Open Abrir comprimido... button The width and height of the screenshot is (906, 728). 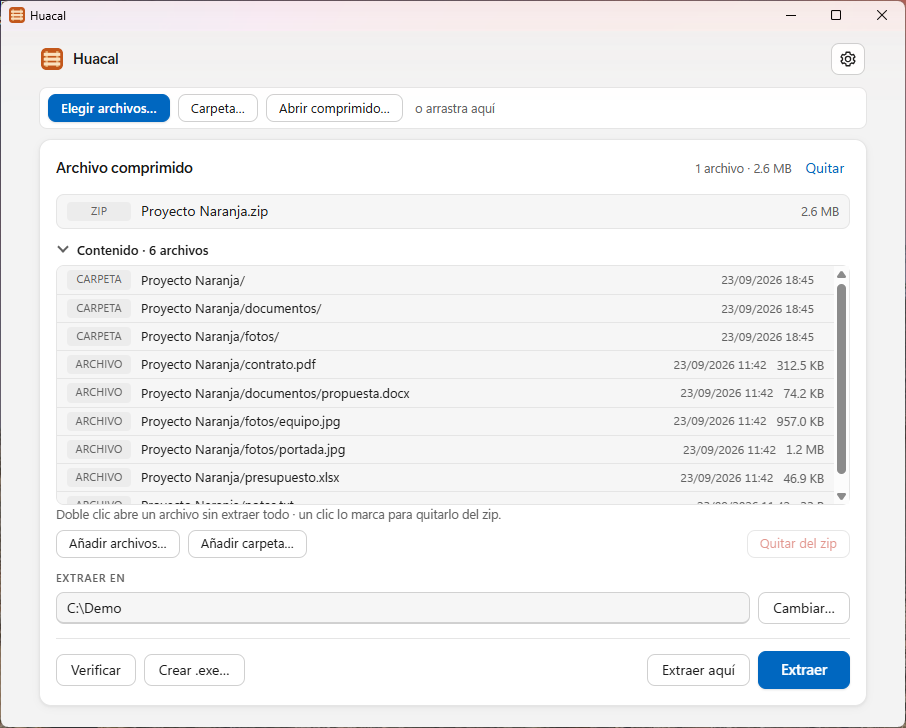point(334,108)
